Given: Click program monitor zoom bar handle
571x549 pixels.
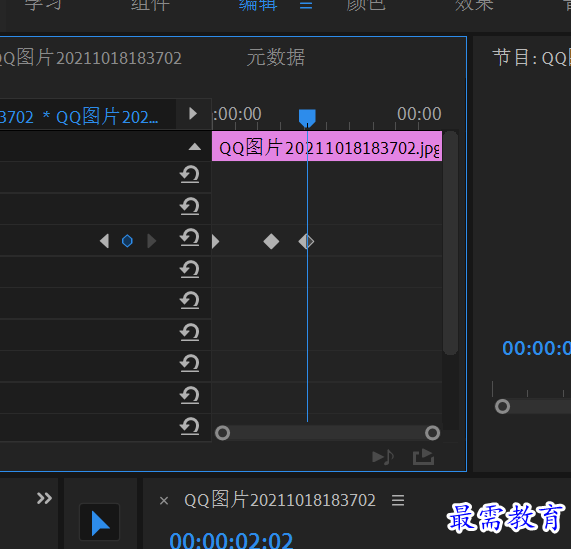Looking at the screenshot, I should click(x=502, y=407).
